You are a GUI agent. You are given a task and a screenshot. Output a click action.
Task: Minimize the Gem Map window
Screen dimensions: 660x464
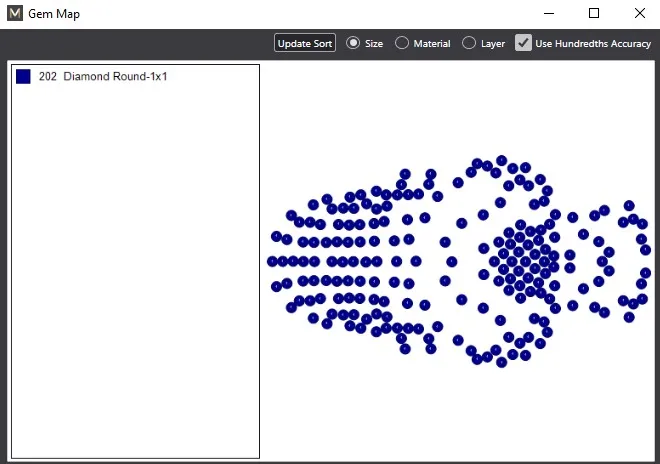(x=548, y=14)
